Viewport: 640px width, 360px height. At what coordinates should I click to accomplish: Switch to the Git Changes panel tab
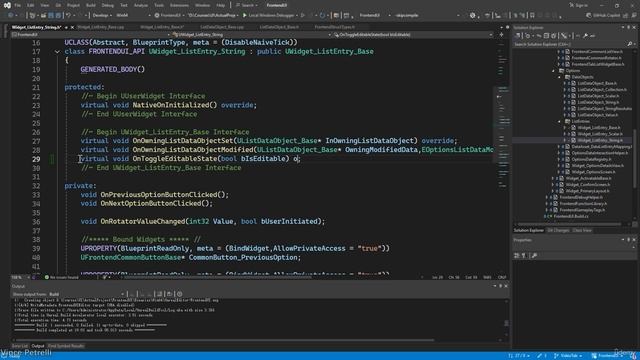point(558,231)
